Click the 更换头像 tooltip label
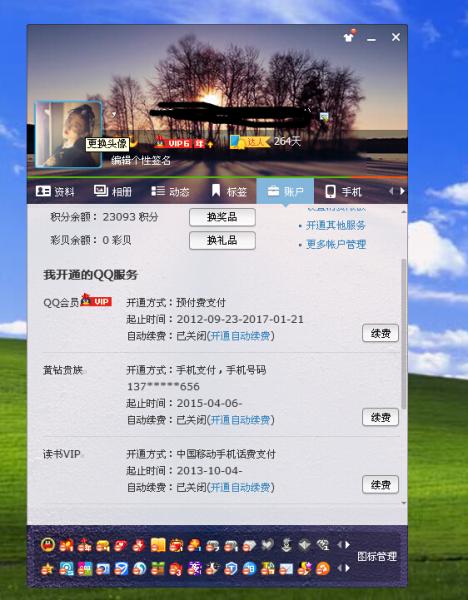Viewport: 468px width, 600px height. (x=107, y=144)
